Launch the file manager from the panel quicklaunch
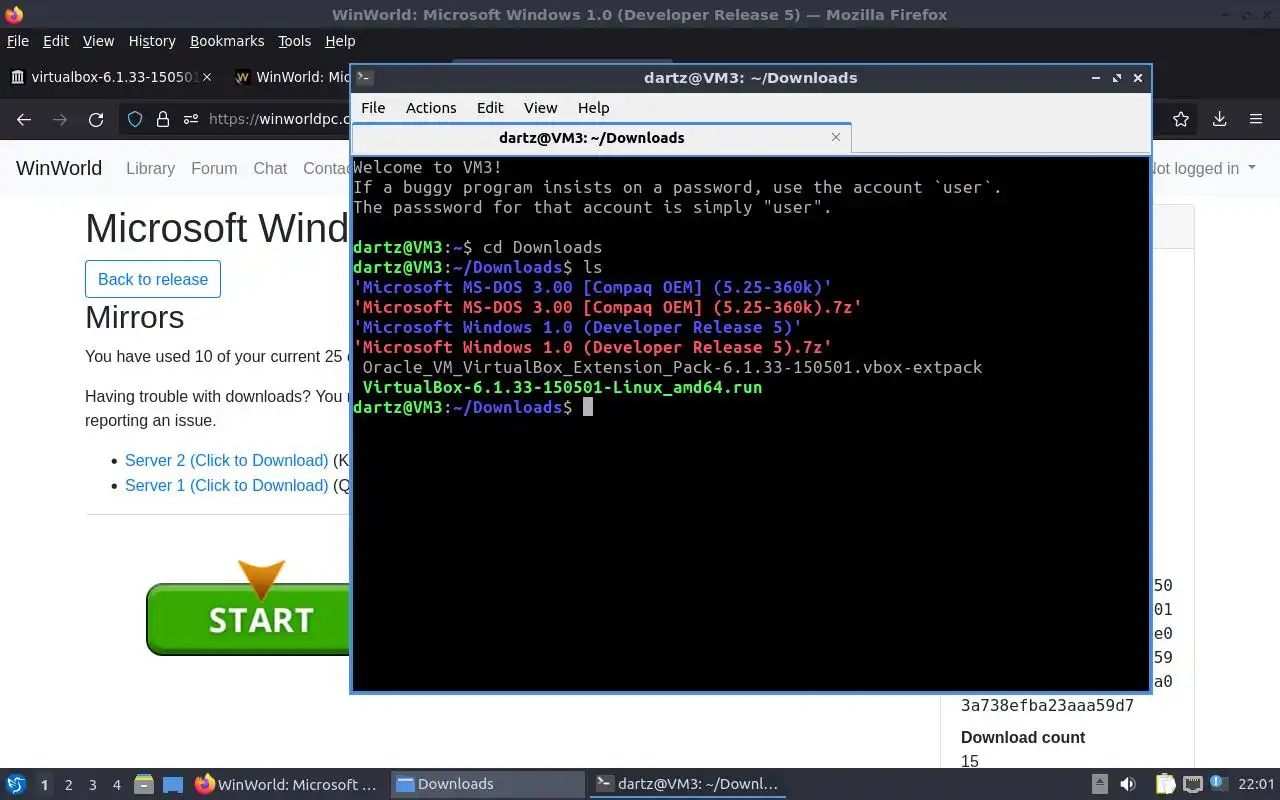 (143, 784)
